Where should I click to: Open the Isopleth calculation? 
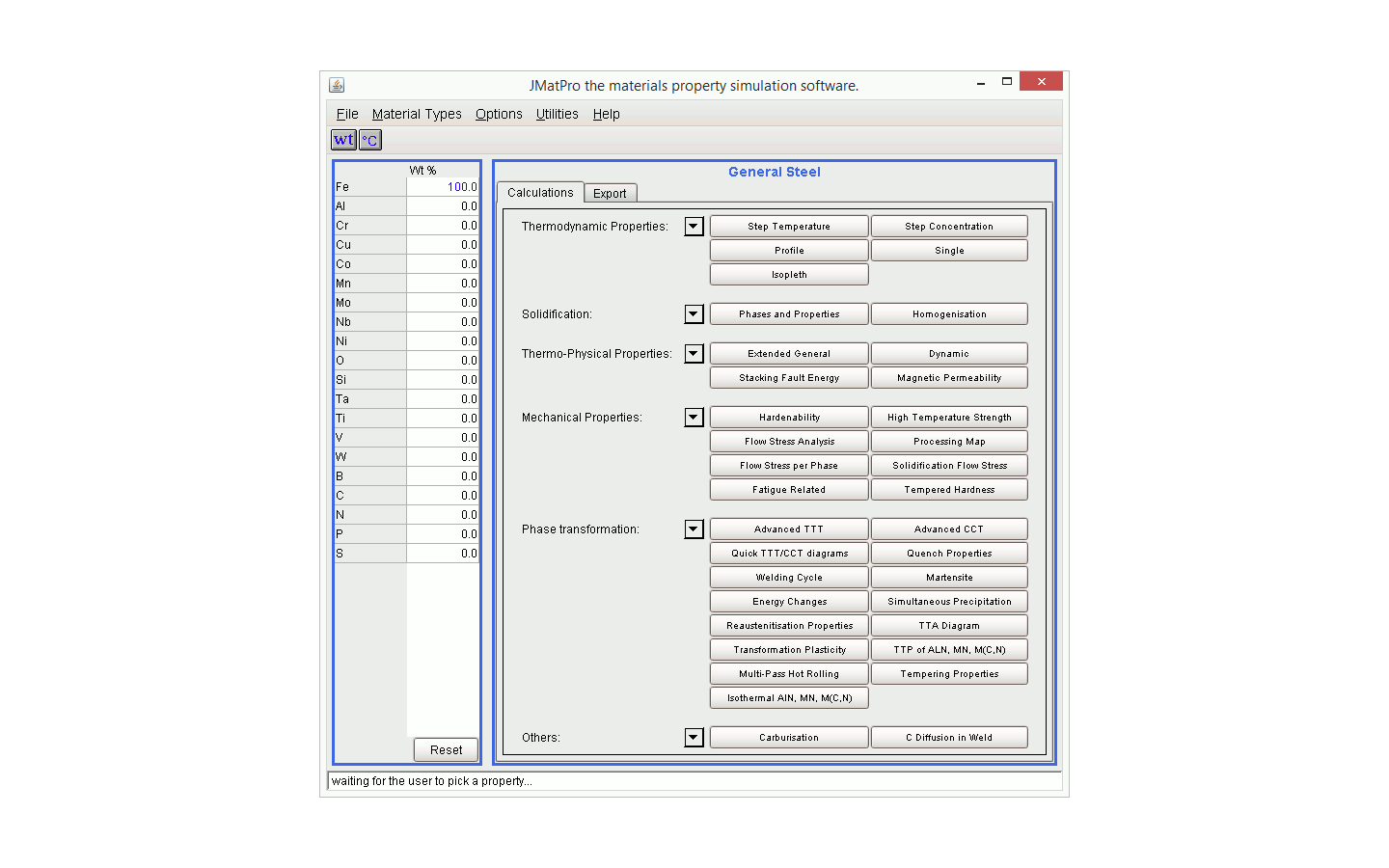(789, 275)
